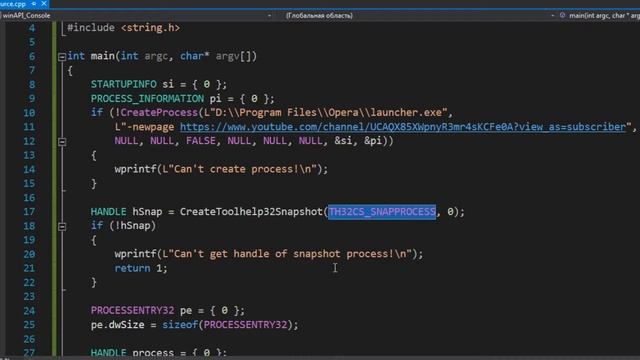Click the <string.h> include

pyautogui.click(x=150, y=28)
